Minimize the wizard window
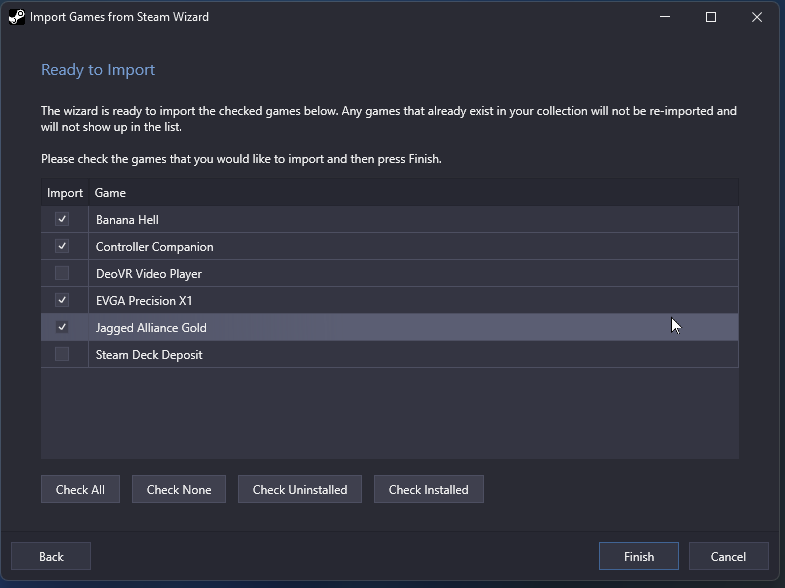Image resolution: width=785 pixels, height=588 pixels. click(665, 17)
